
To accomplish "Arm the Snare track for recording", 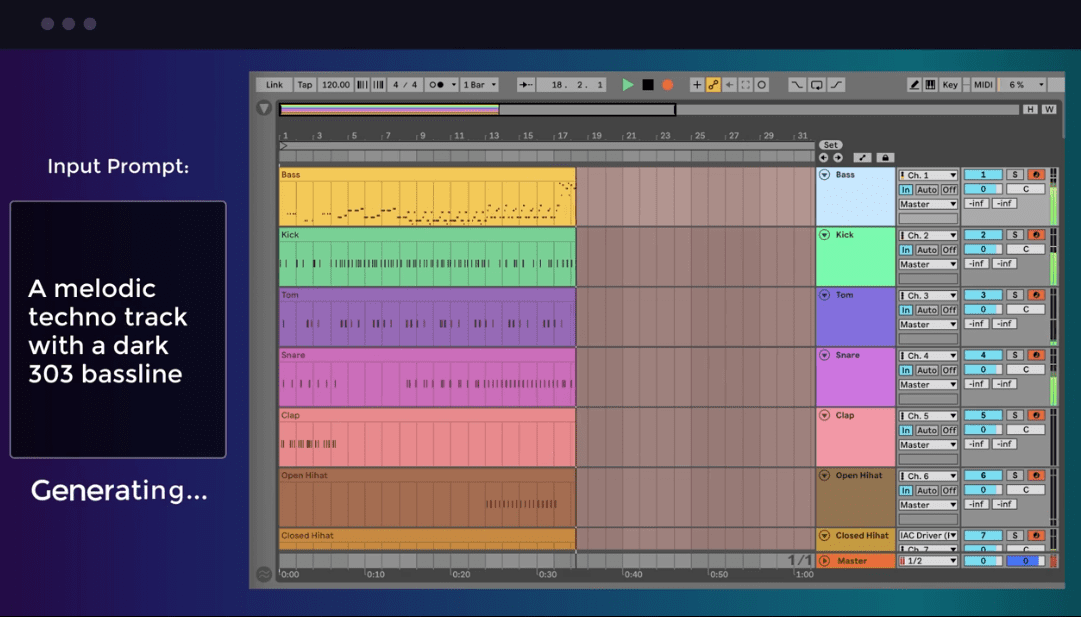I will pyautogui.click(x=1035, y=355).
